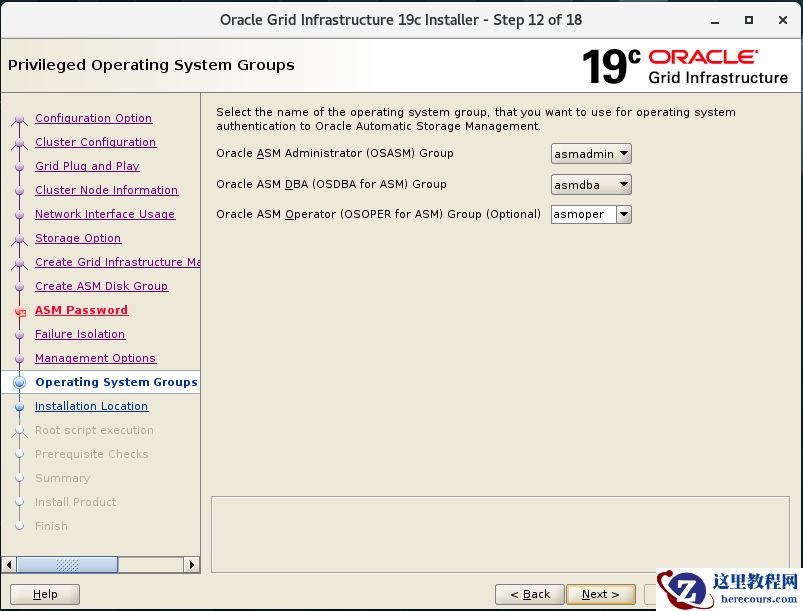Click the Oracle ASM DBA (OSDBA for ASM) label
Screen dimensions: 803x611
coord(331,184)
